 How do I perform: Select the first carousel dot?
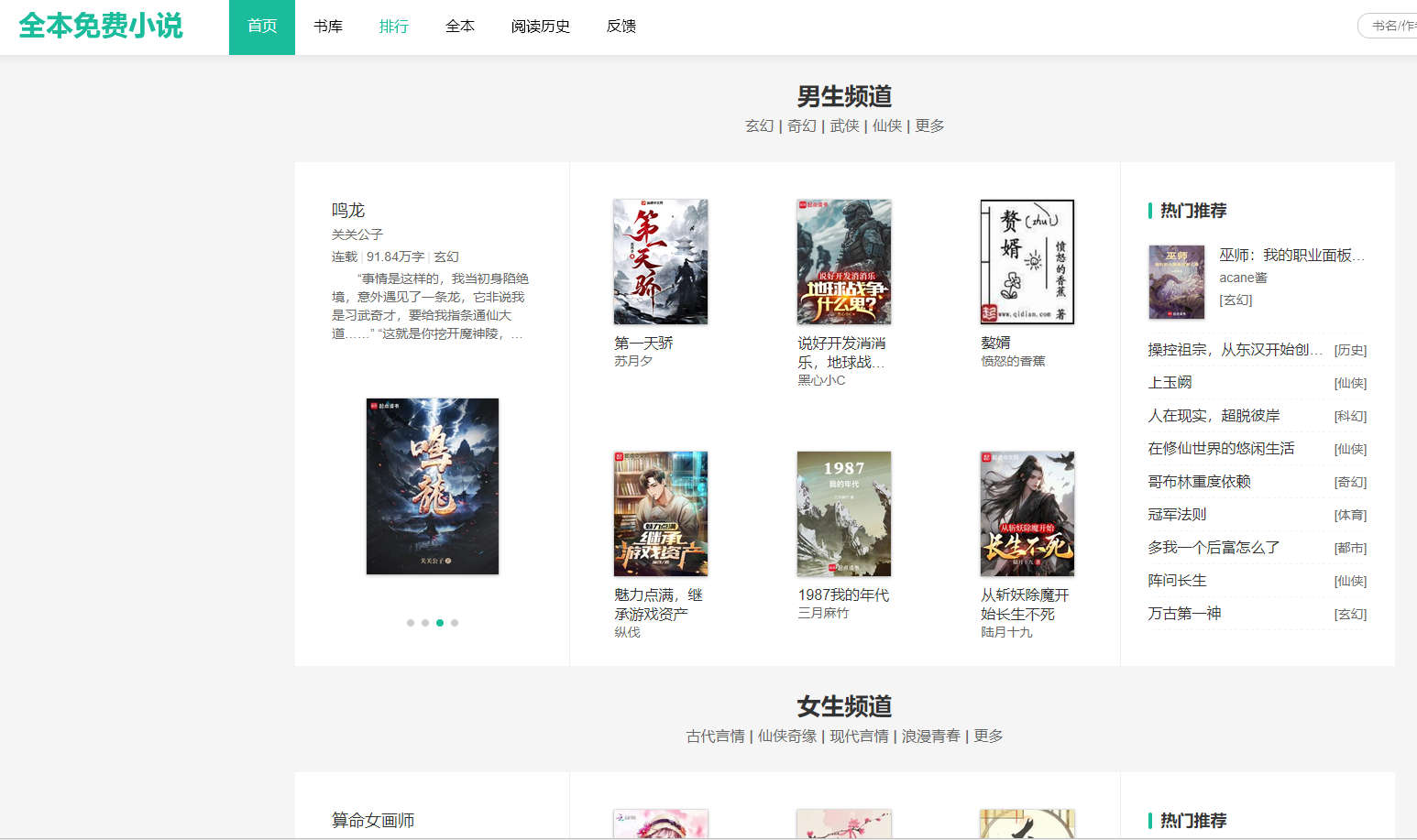coord(411,623)
